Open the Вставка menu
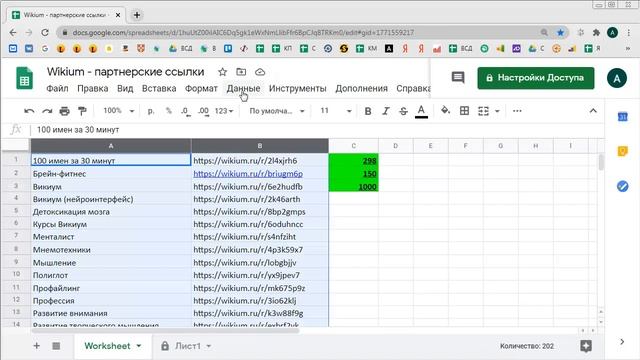The width and height of the screenshot is (640, 360). (159, 89)
